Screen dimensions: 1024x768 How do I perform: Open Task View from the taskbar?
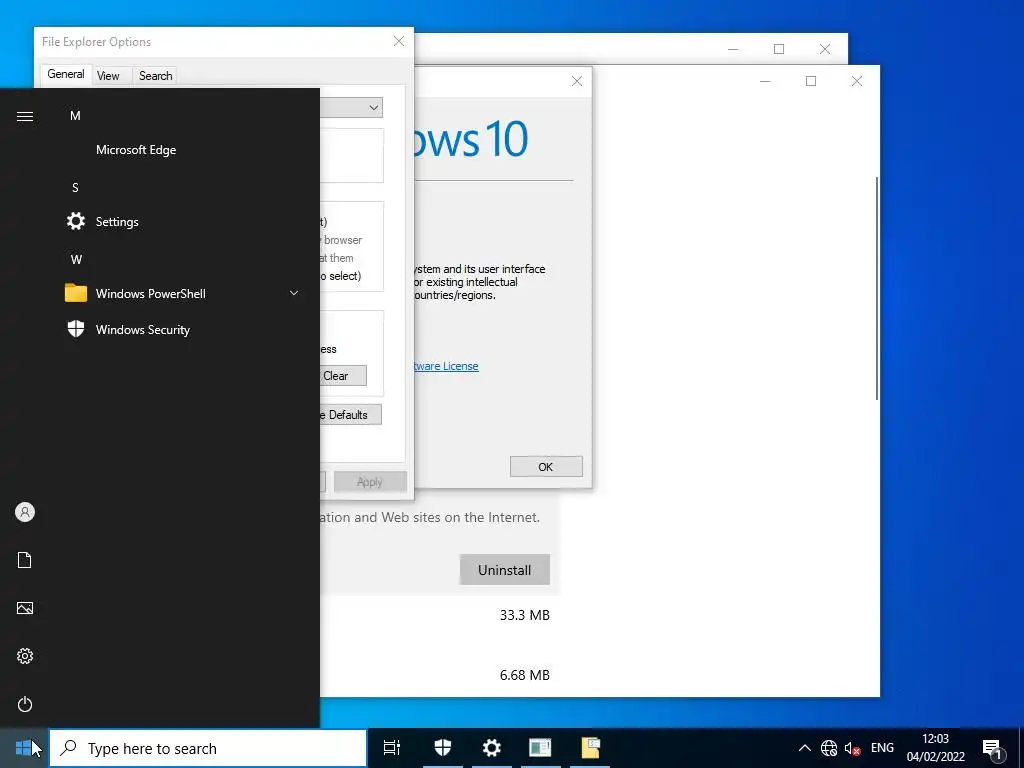pyautogui.click(x=392, y=748)
